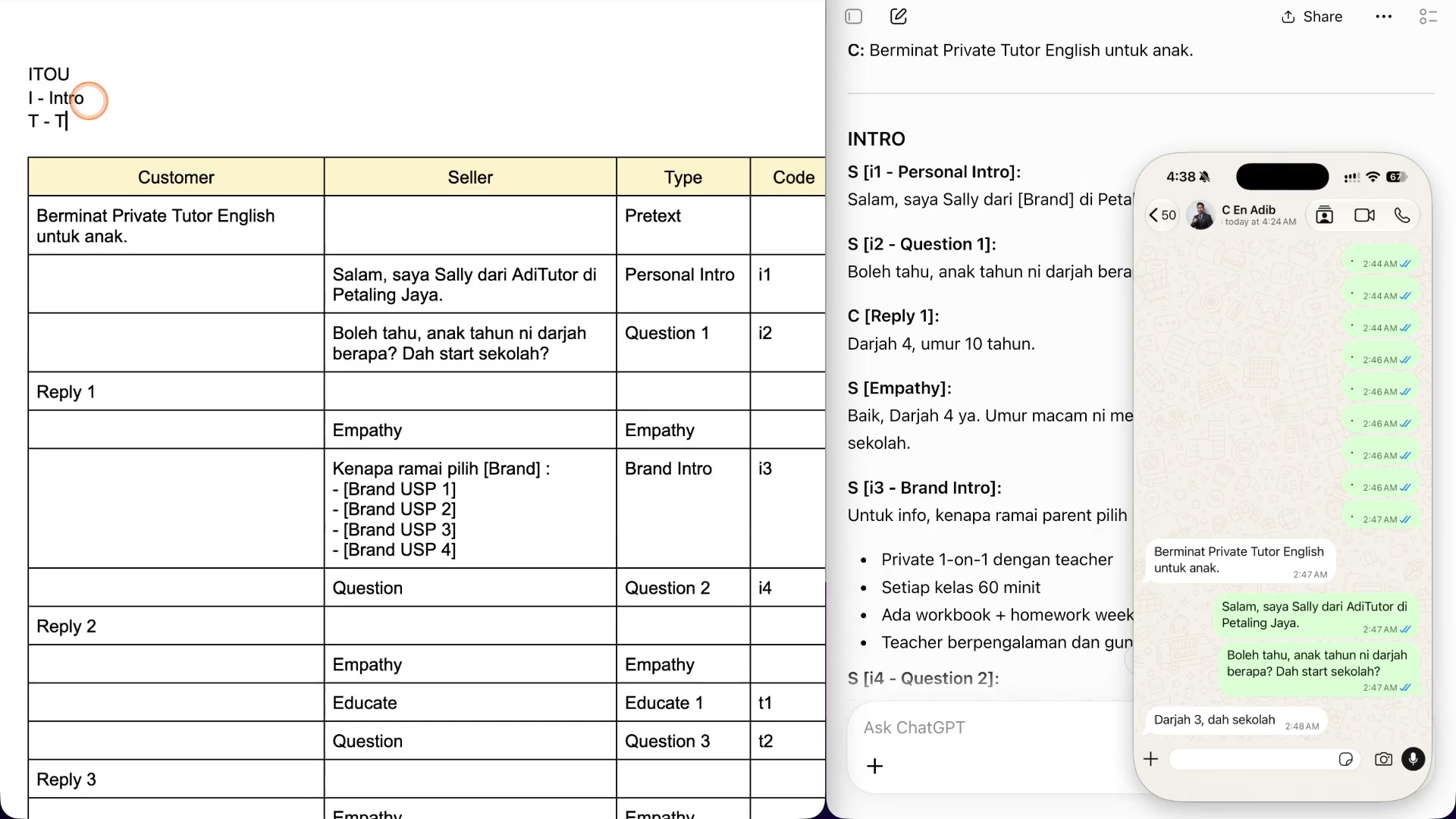Image resolution: width=1456 pixels, height=819 pixels.
Task: Click the plus attach button in ChatGPT
Action: 875,766
